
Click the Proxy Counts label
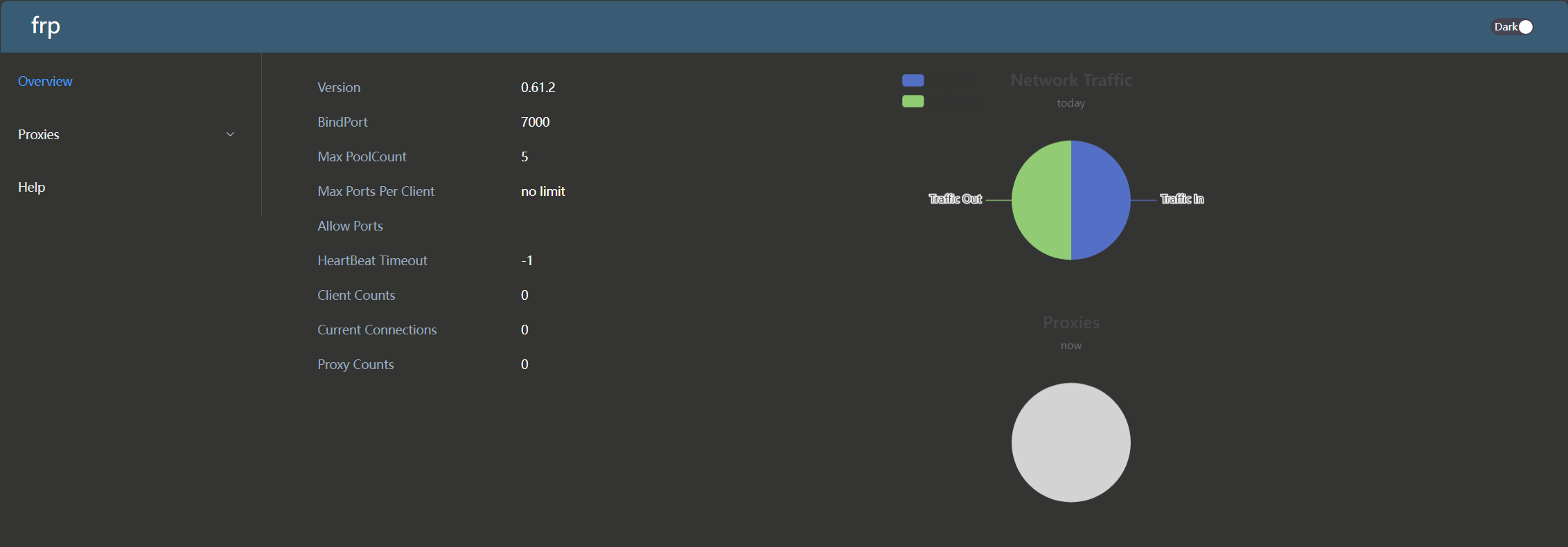(355, 364)
